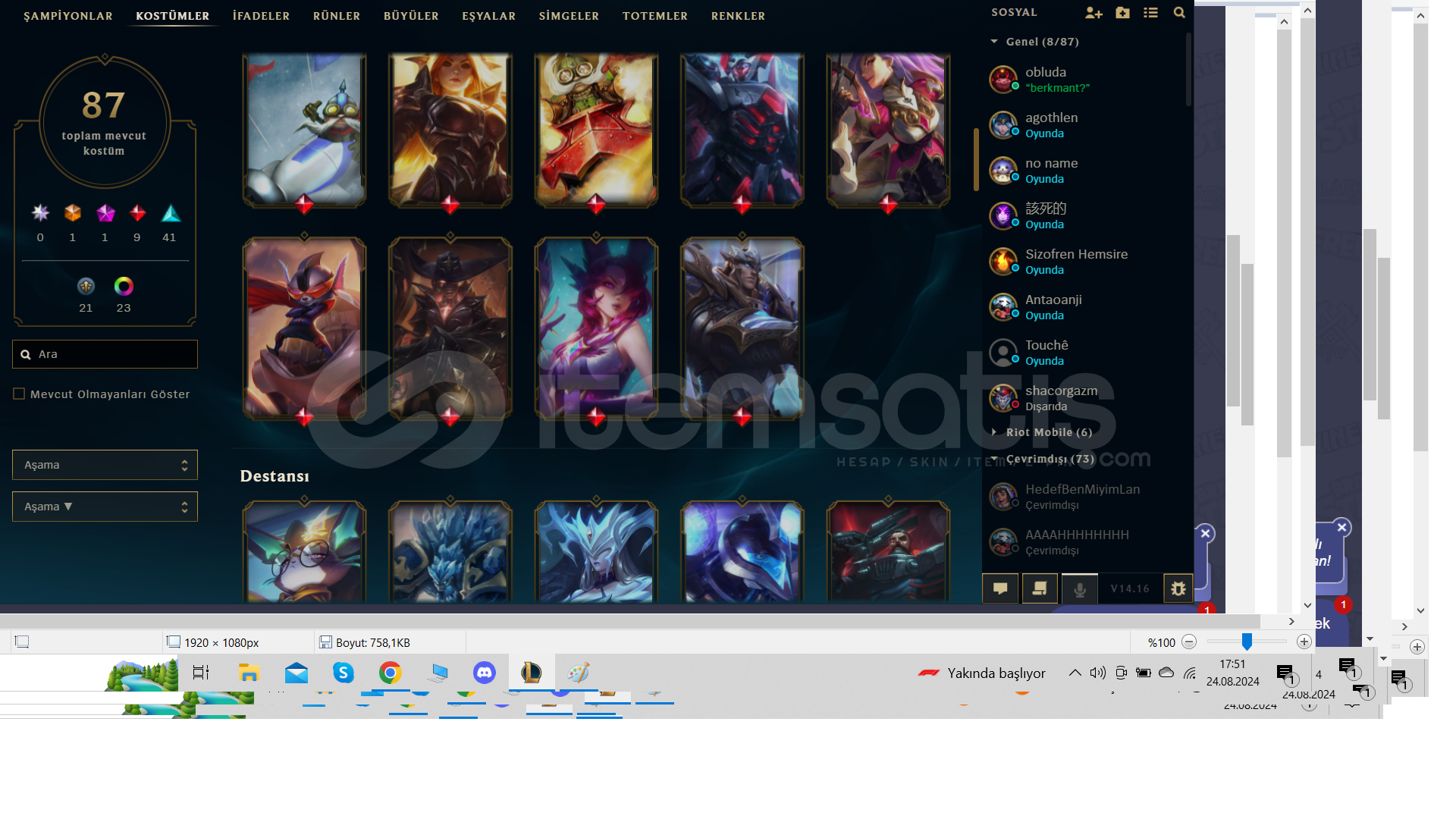Click the bug report icon
Viewport: 1456px width, 819px height.
pyautogui.click(x=1178, y=588)
